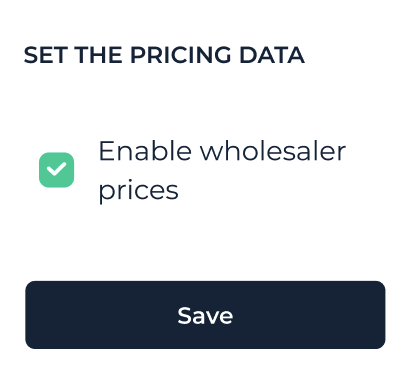Click the tick mark inside the green box

(56, 169)
